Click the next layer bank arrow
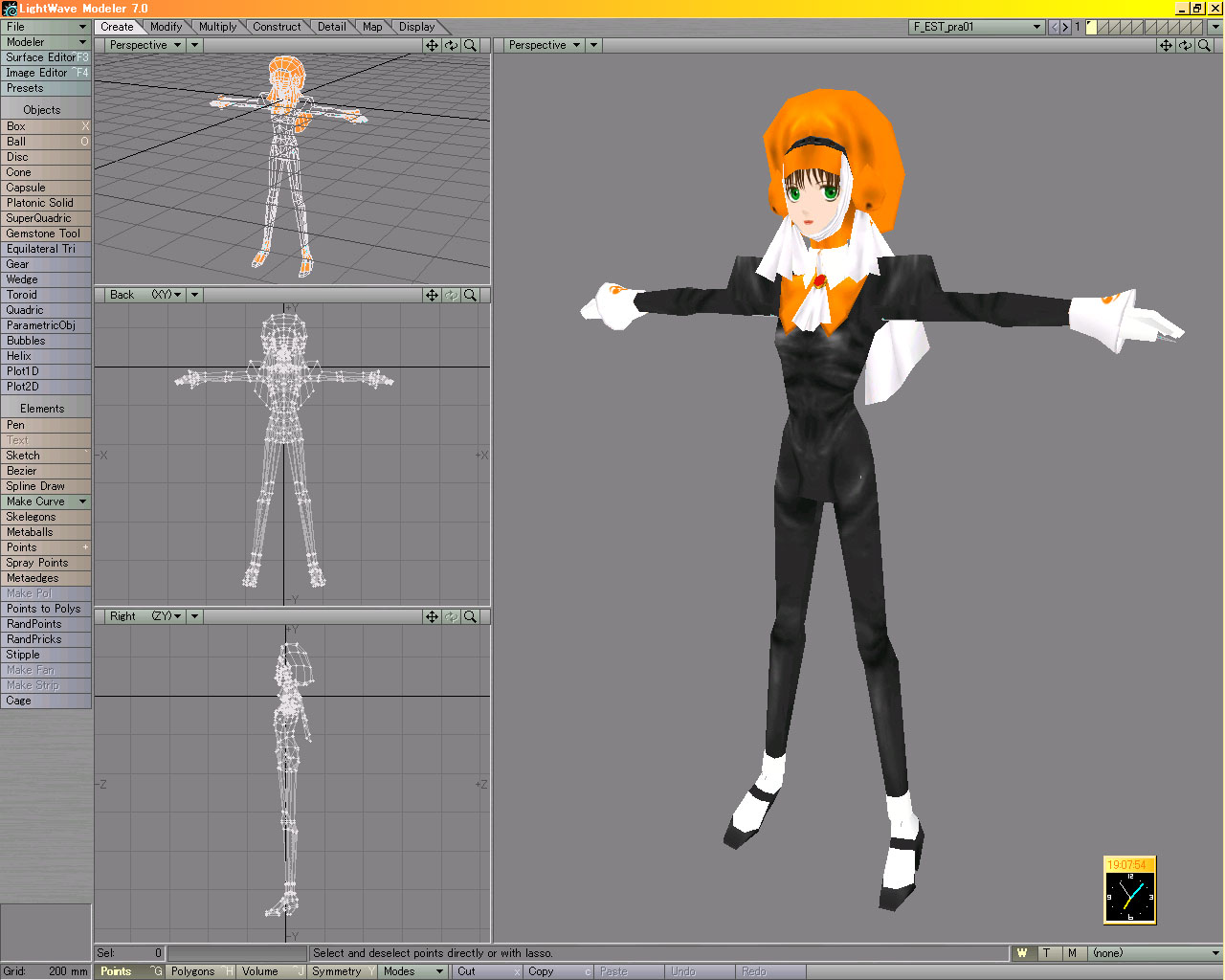The image size is (1225, 980). pyautogui.click(x=1065, y=27)
